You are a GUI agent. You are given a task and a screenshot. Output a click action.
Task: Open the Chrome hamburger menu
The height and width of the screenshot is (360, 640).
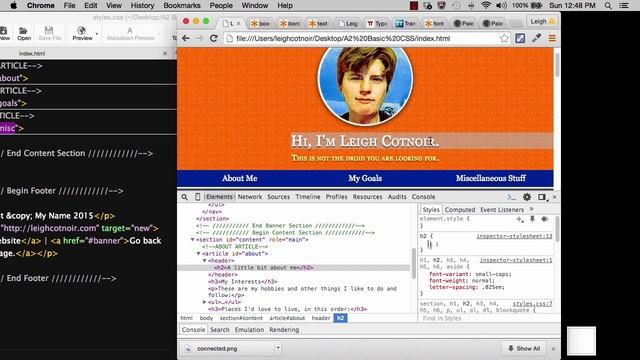552,38
